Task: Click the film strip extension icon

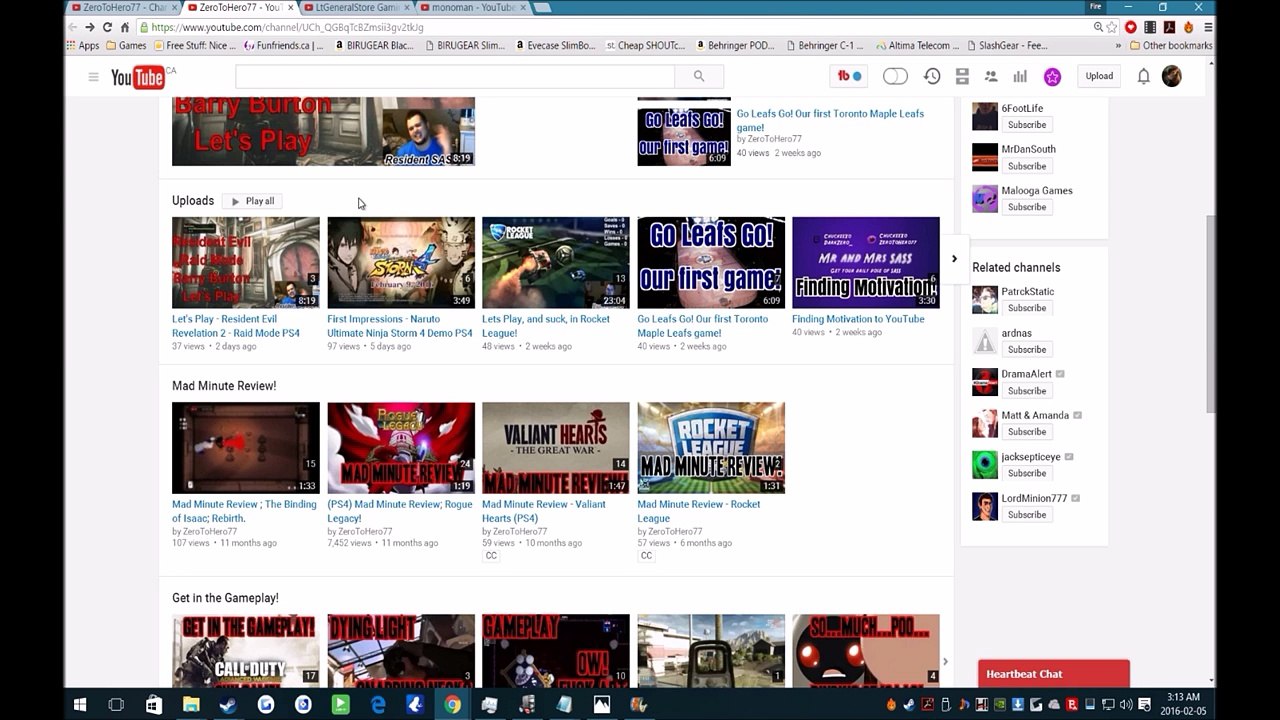Action: click(1150, 27)
